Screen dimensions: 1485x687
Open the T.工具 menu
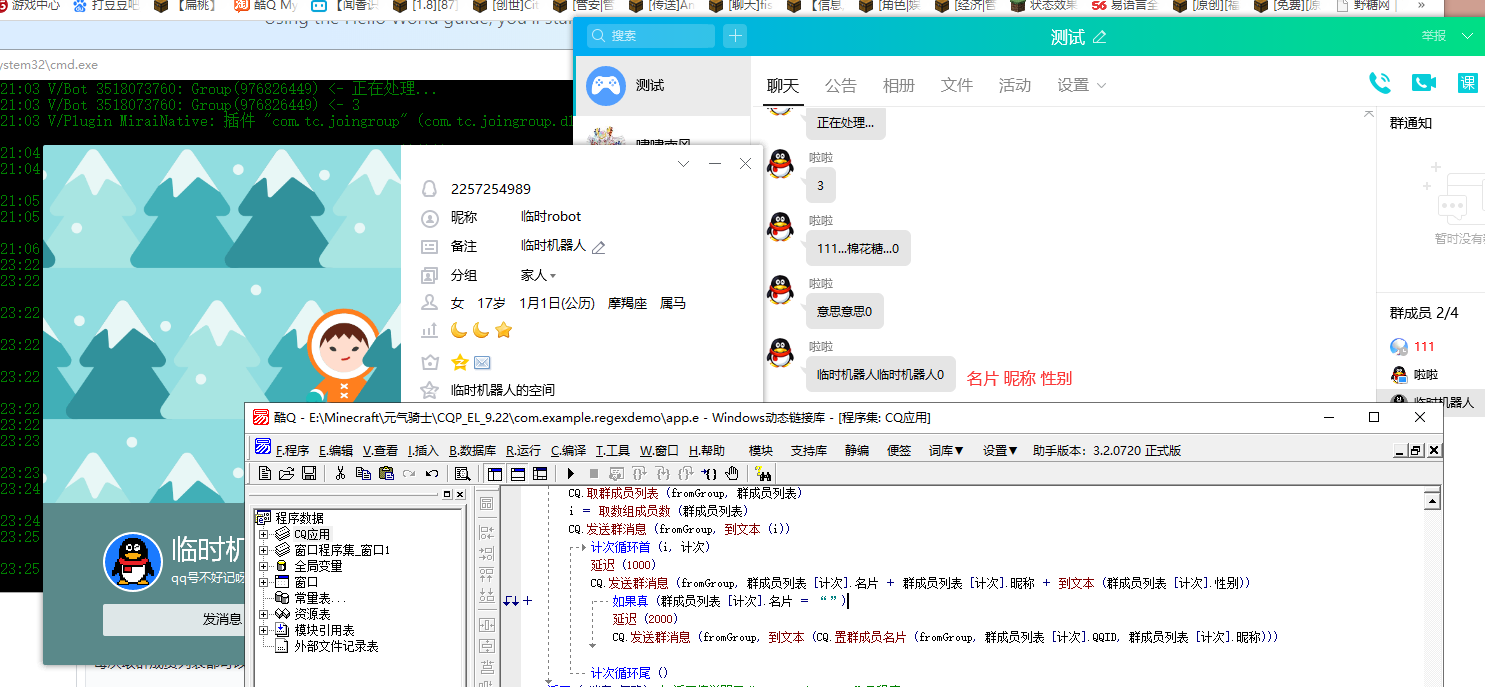coord(613,450)
